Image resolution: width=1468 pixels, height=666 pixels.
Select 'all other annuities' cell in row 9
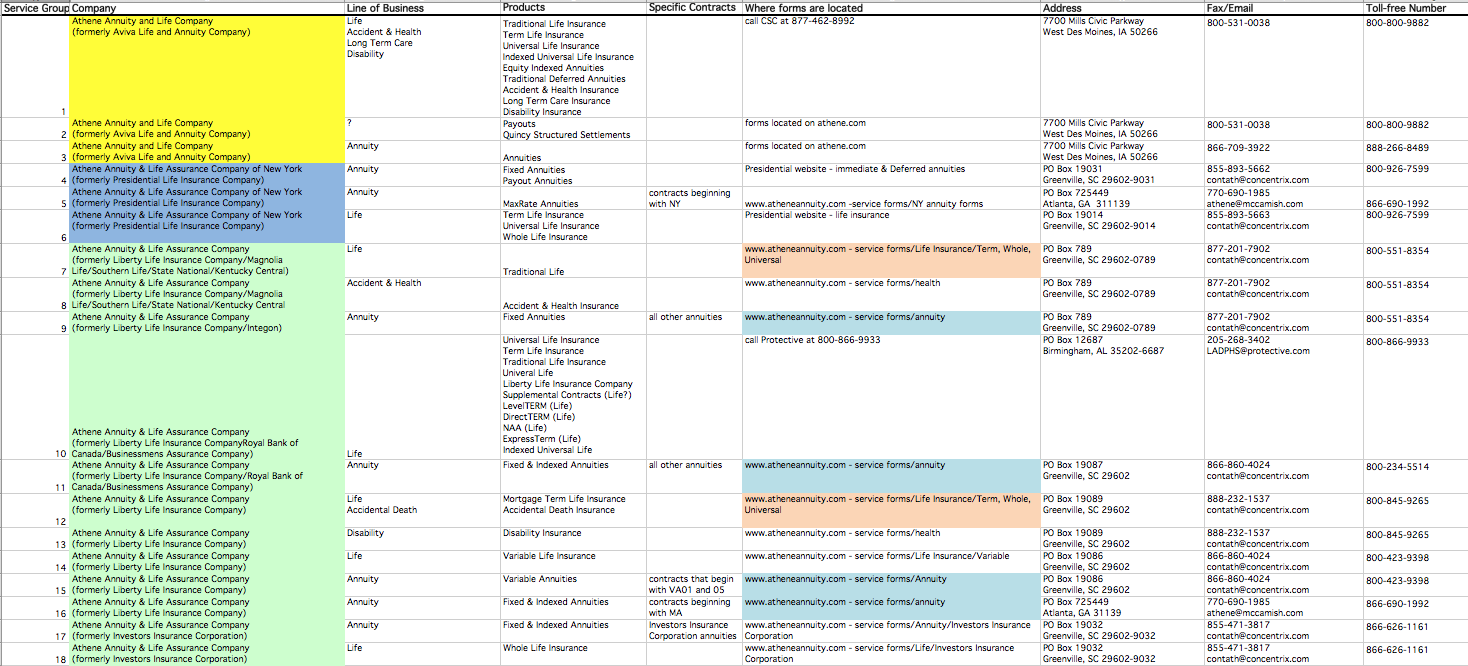click(x=693, y=323)
